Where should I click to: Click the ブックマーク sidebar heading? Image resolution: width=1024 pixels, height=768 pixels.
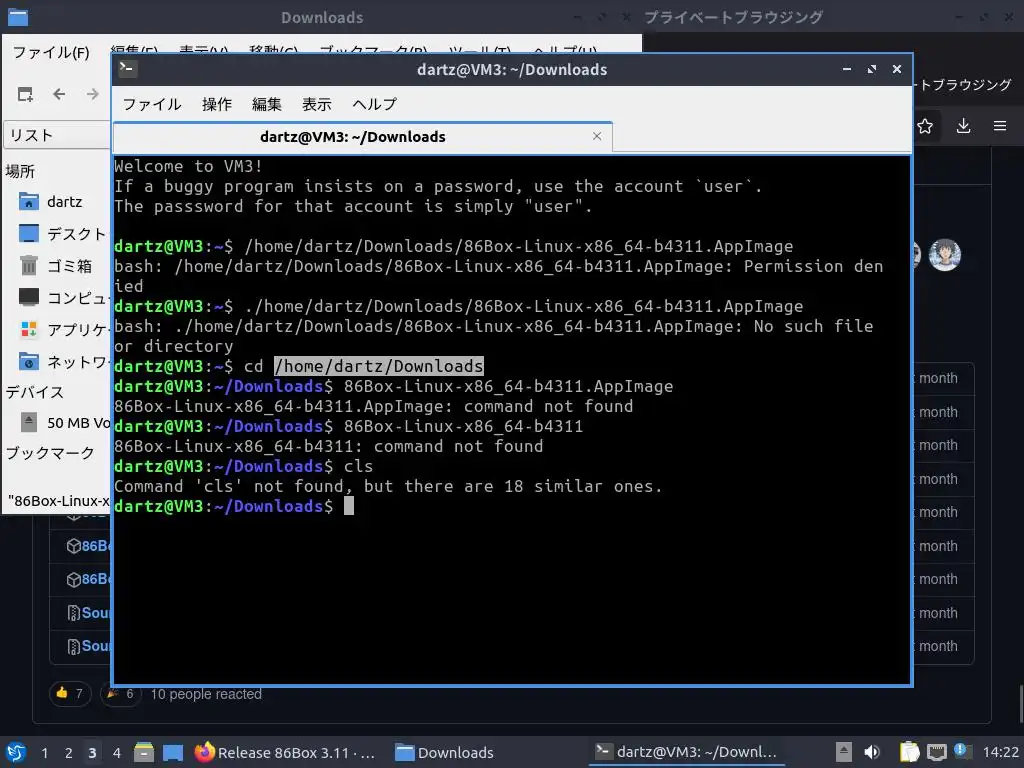[50, 453]
